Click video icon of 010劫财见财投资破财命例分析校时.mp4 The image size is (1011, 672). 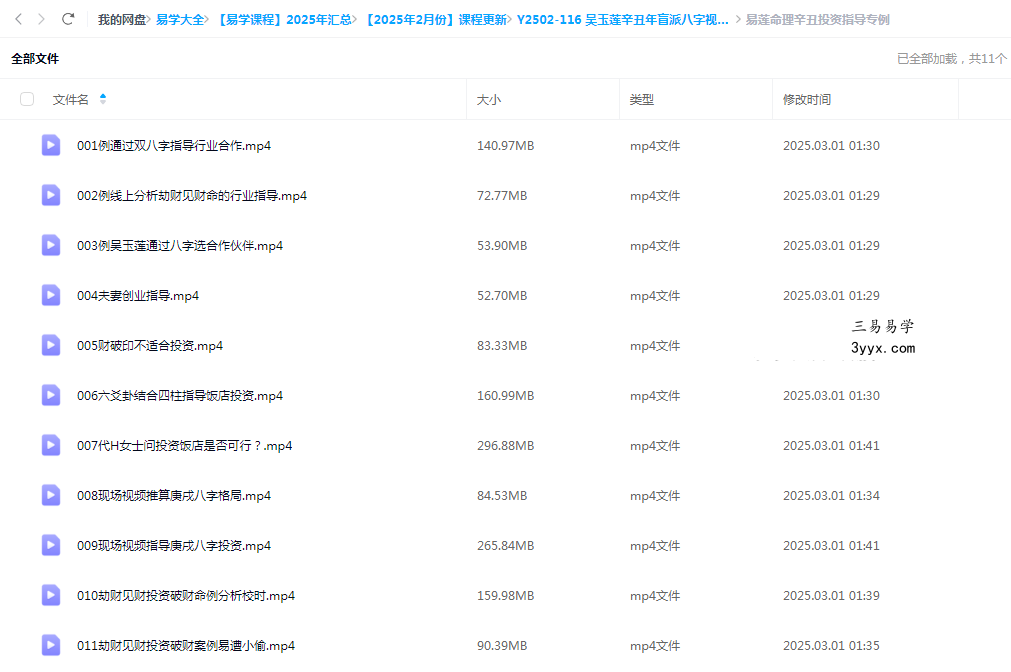click(x=51, y=595)
